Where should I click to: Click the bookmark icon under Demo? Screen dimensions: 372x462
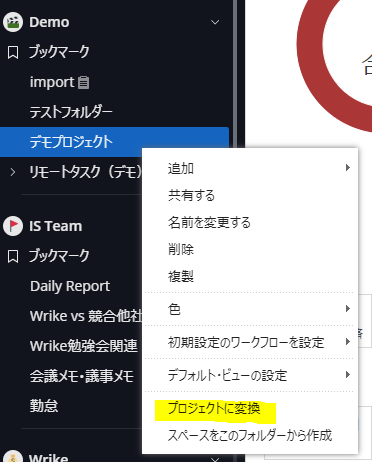(x=13, y=53)
